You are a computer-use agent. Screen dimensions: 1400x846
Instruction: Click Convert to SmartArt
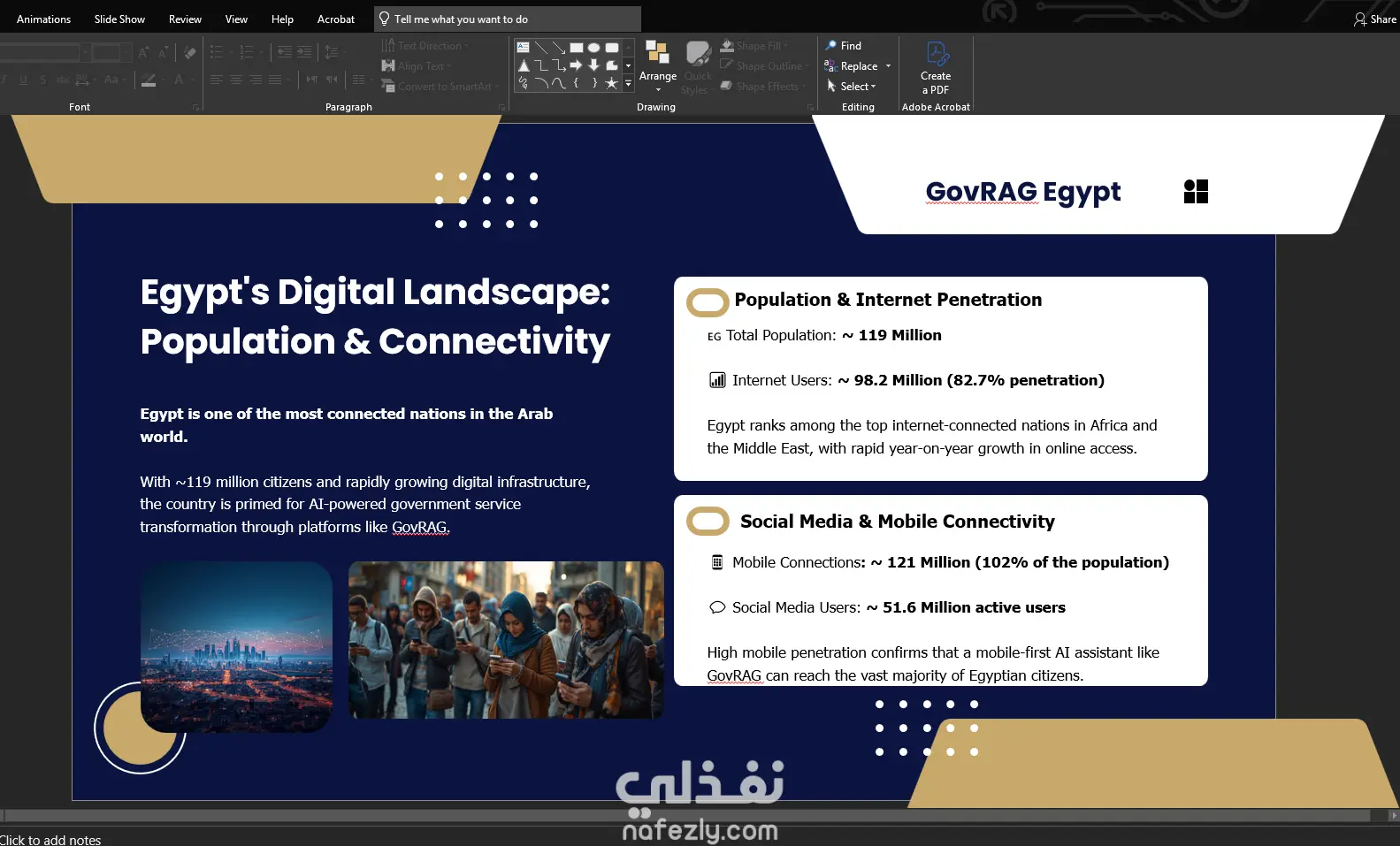point(440,87)
